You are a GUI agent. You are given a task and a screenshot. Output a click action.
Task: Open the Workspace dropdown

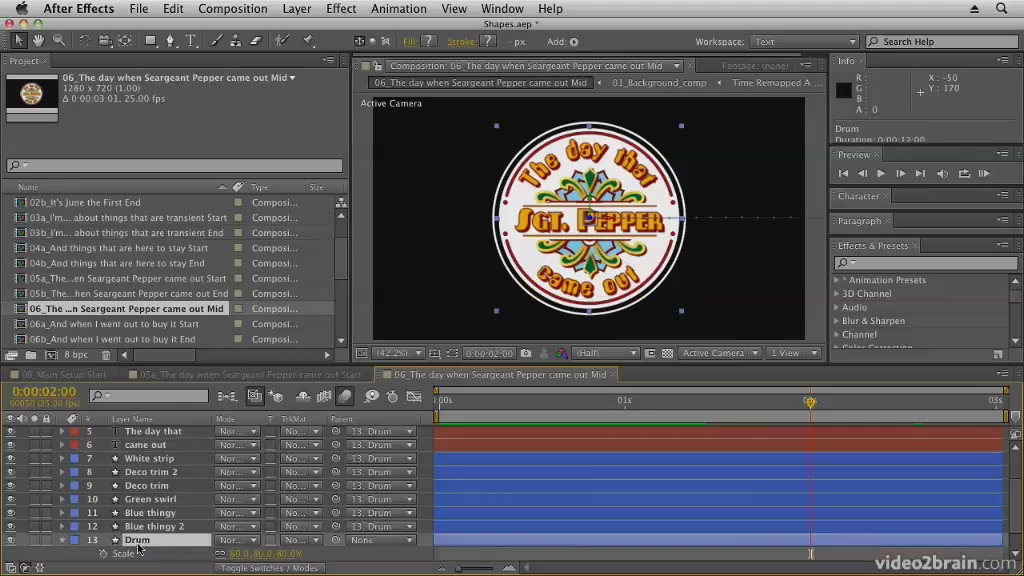tap(803, 42)
